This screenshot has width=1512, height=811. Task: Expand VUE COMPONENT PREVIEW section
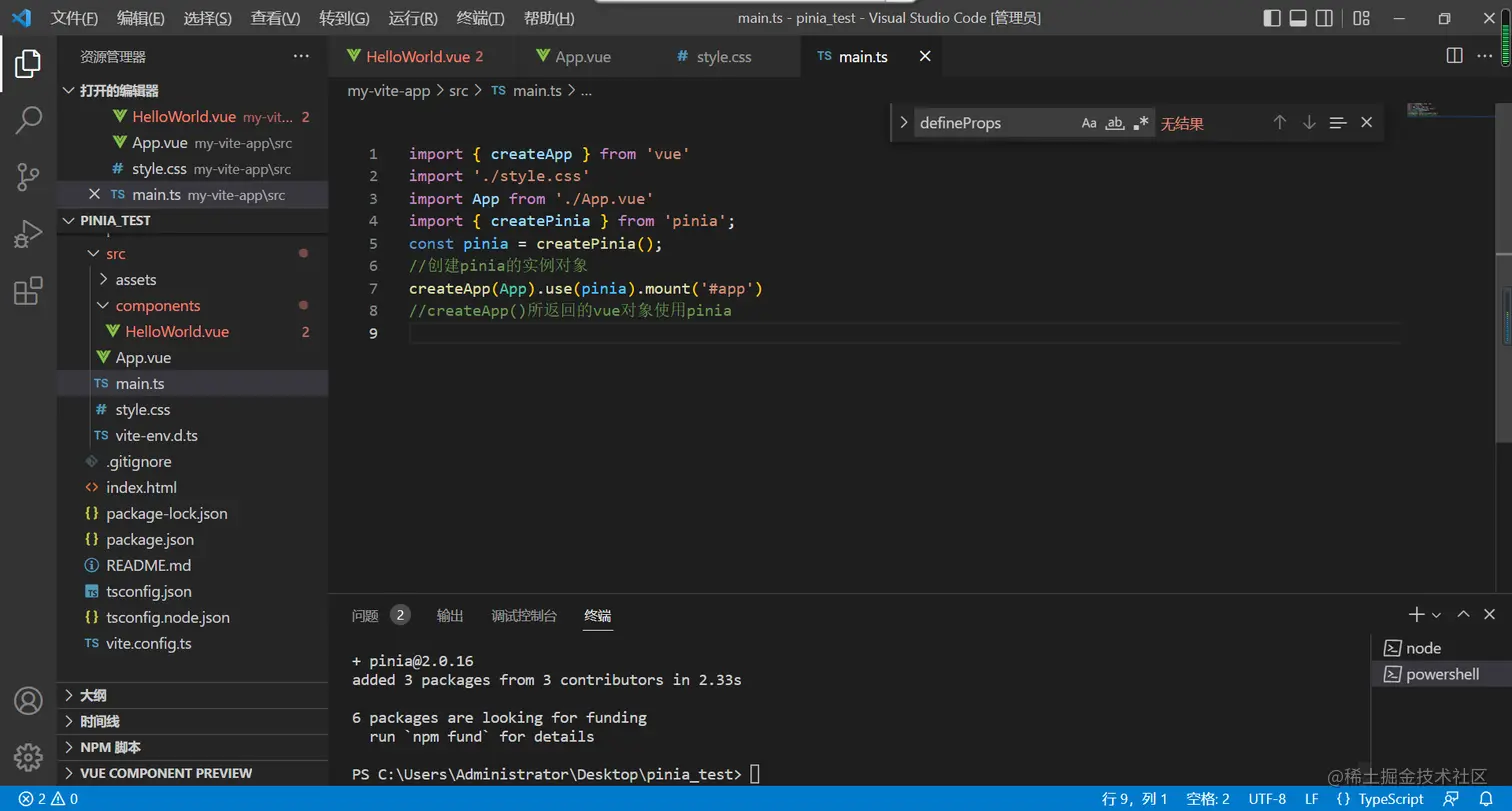pos(193,773)
